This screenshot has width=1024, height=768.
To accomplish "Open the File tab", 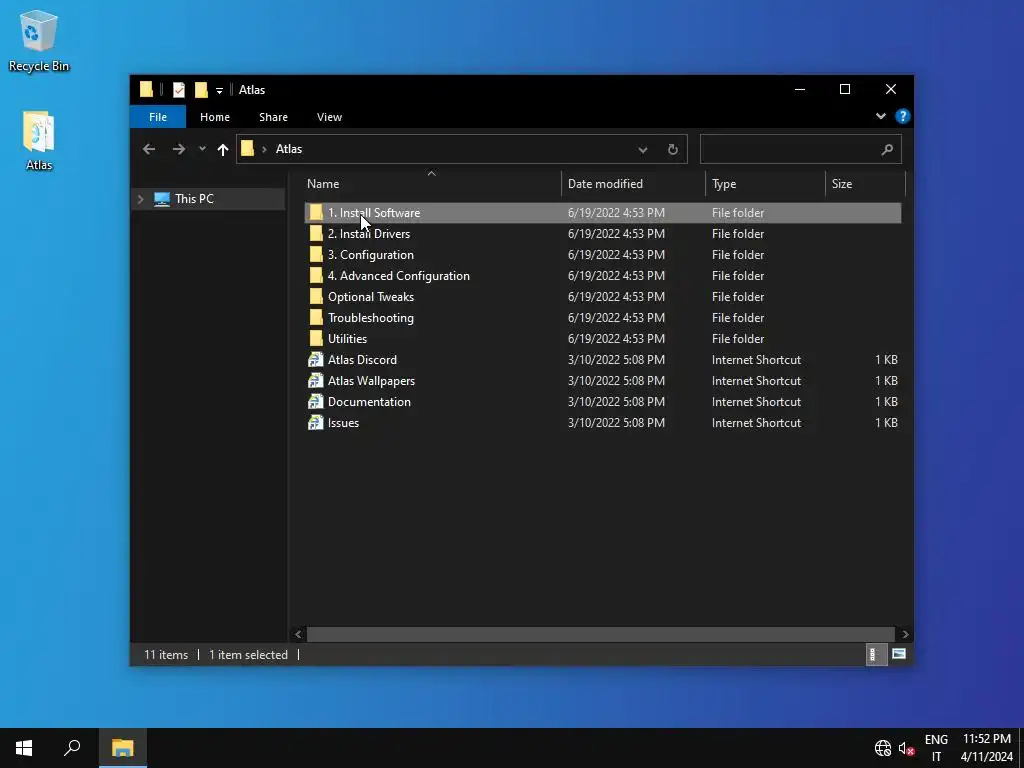I will (157, 117).
